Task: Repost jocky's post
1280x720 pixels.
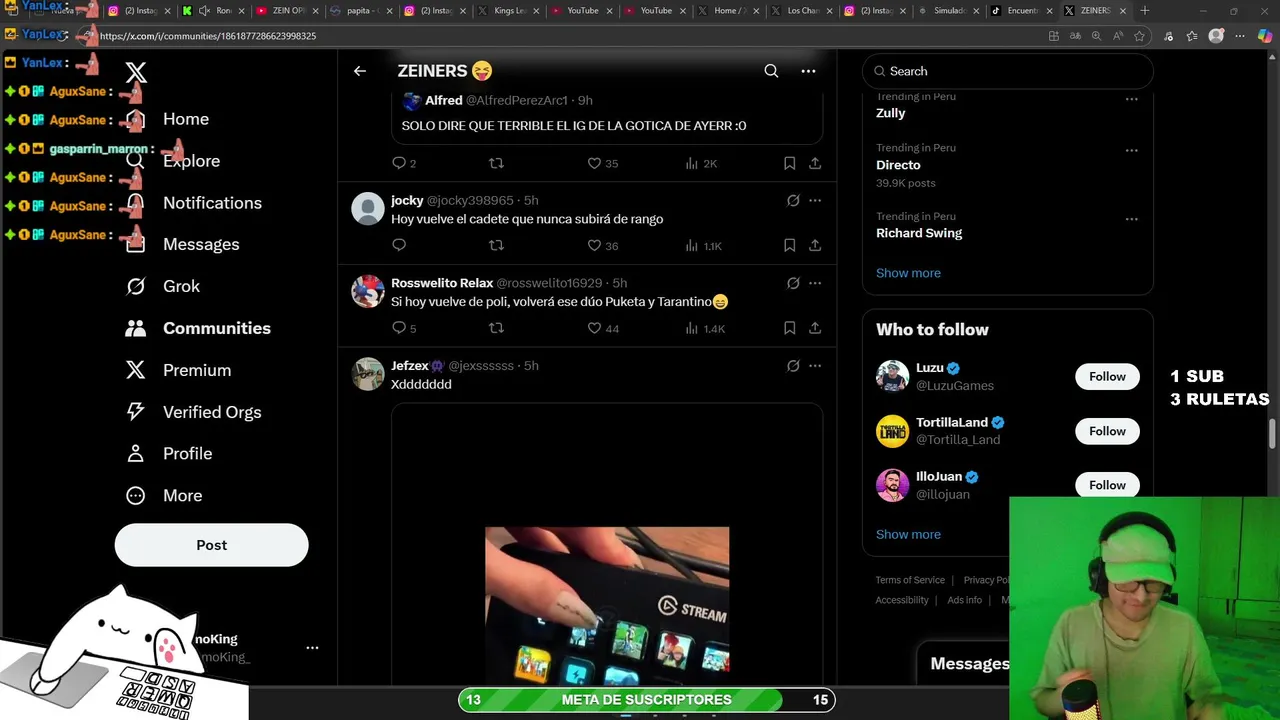Action: (x=496, y=245)
